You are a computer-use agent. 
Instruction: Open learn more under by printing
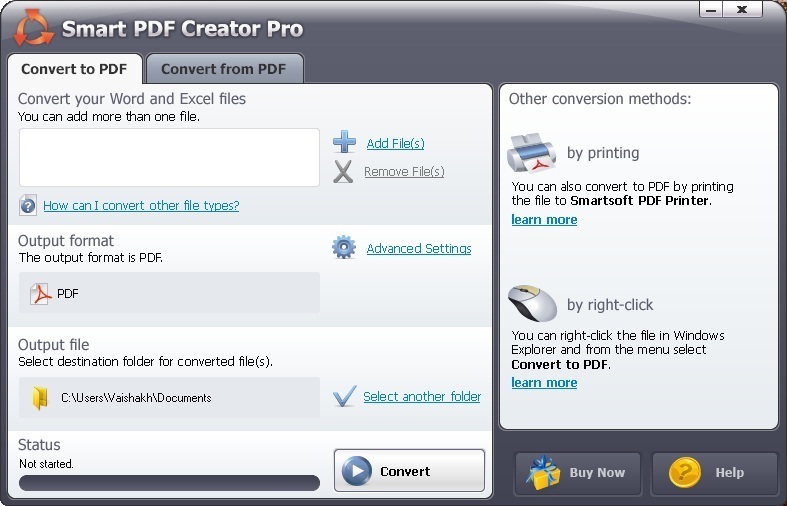pyautogui.click(x=544, y=220)
